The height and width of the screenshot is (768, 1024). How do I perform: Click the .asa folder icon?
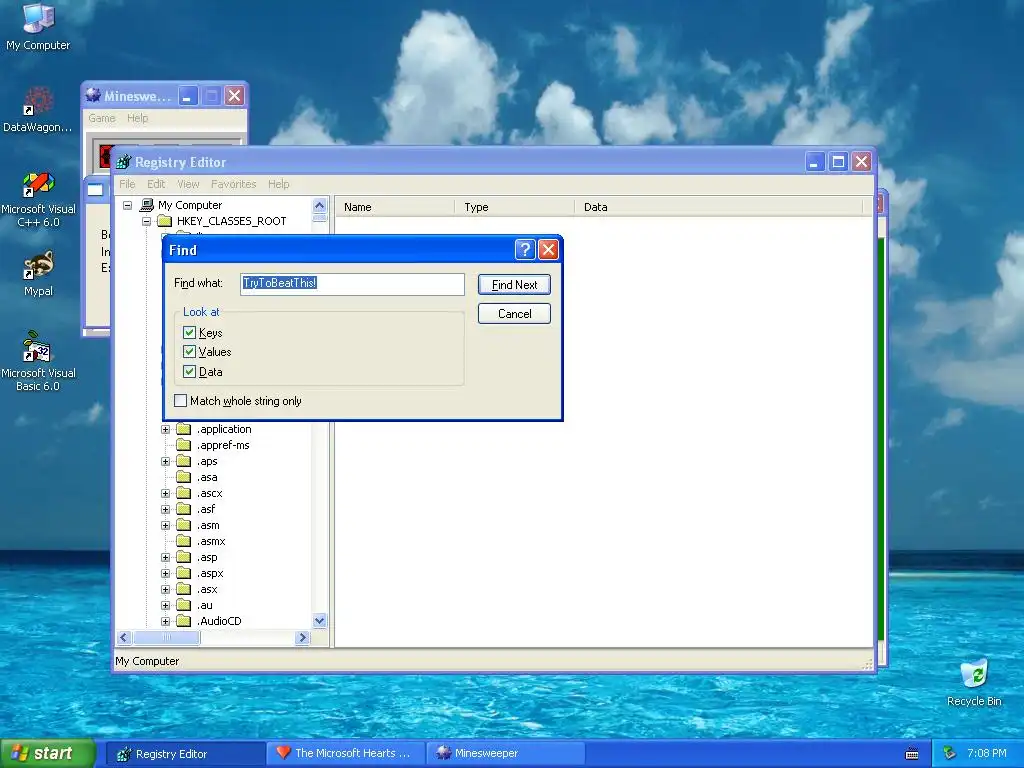pos(184,477)
